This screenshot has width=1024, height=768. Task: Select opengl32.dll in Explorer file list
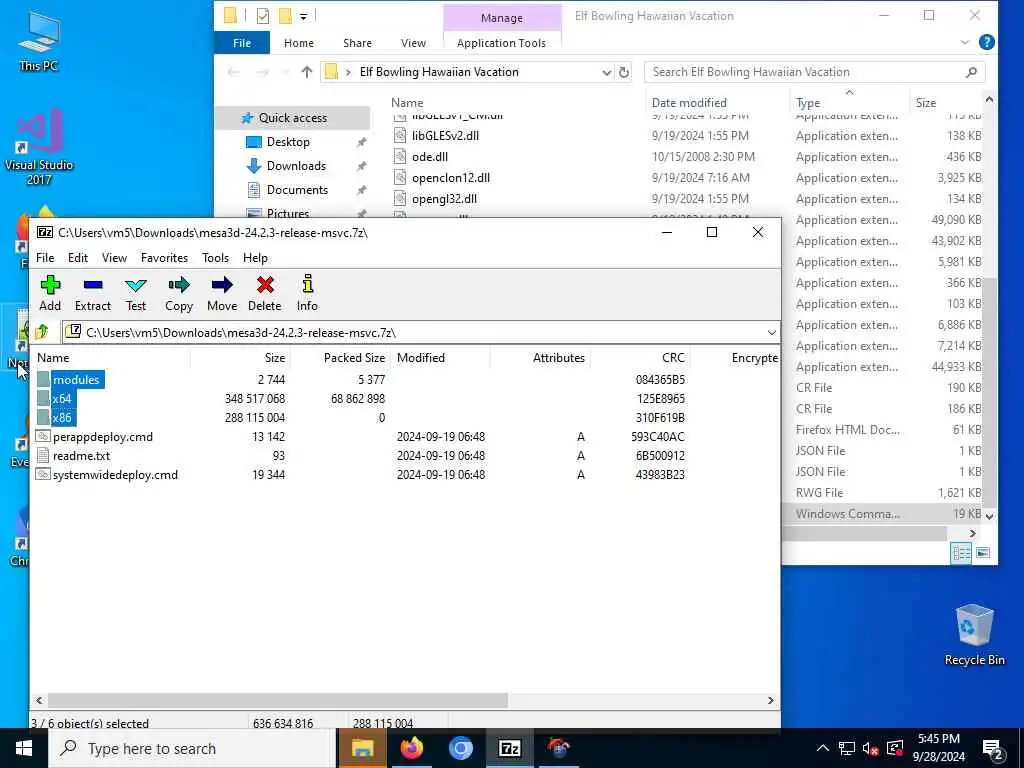click(x=444, y=199)
